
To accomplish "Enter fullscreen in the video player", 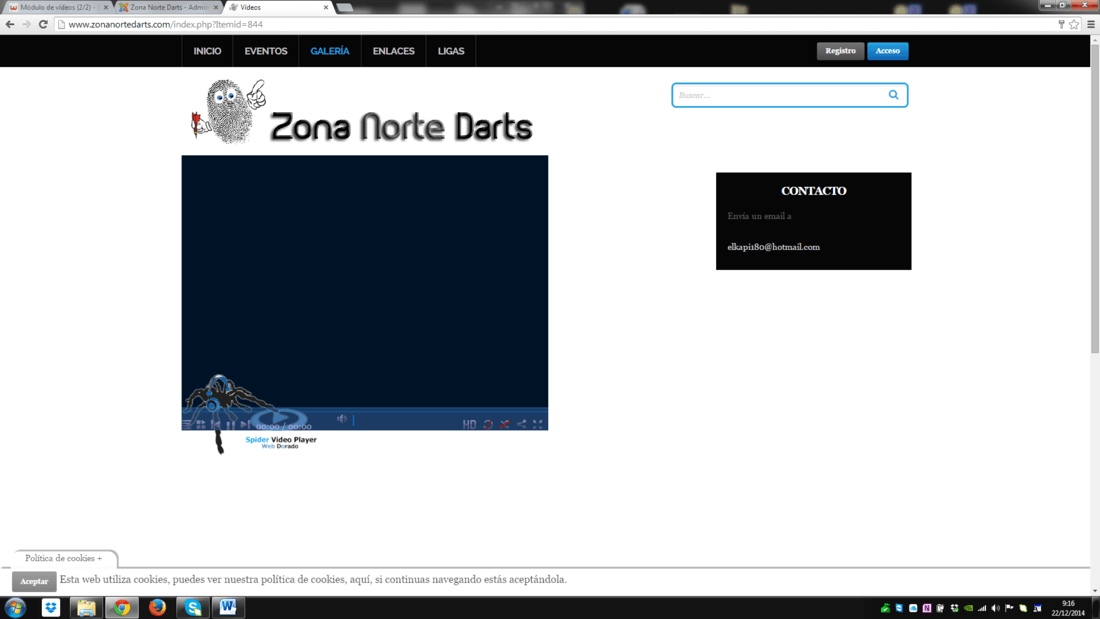I will 537,424.
